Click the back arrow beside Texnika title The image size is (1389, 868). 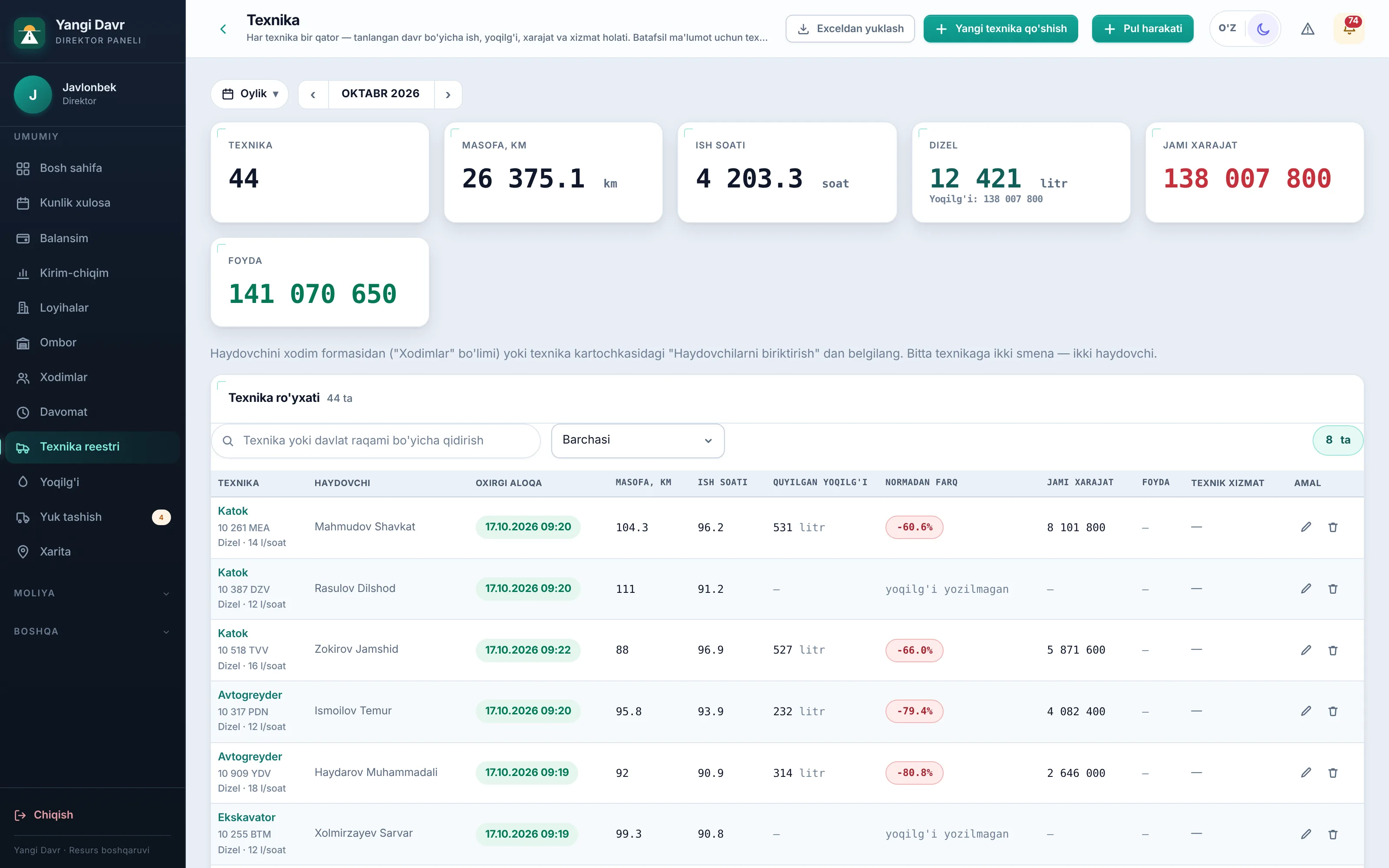pos(223,29)
